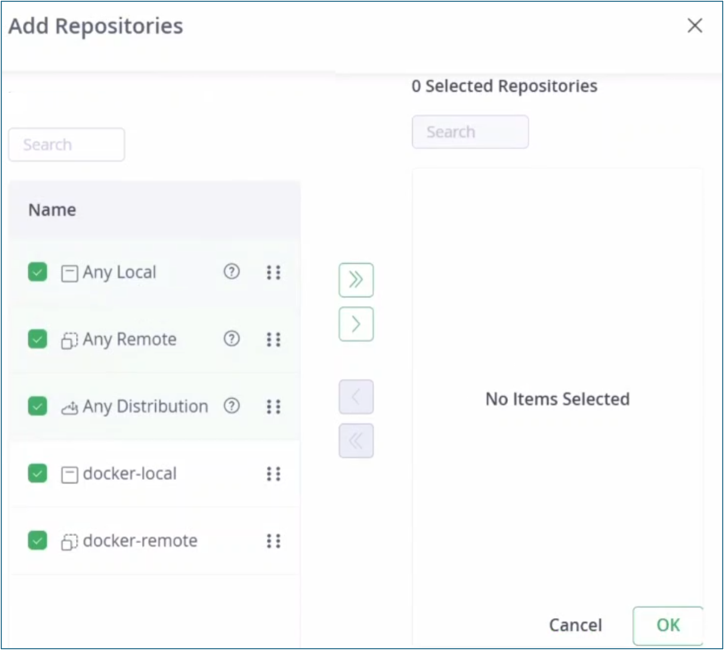Click Cancel to dismiss the dialog
724x650 pixels.
575,625
